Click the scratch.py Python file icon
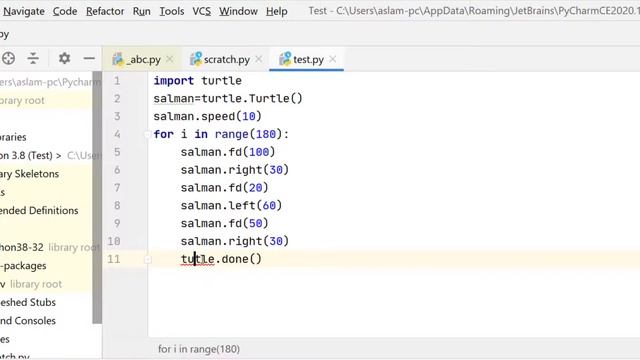The image size is (640, 360). click(196, 59)
